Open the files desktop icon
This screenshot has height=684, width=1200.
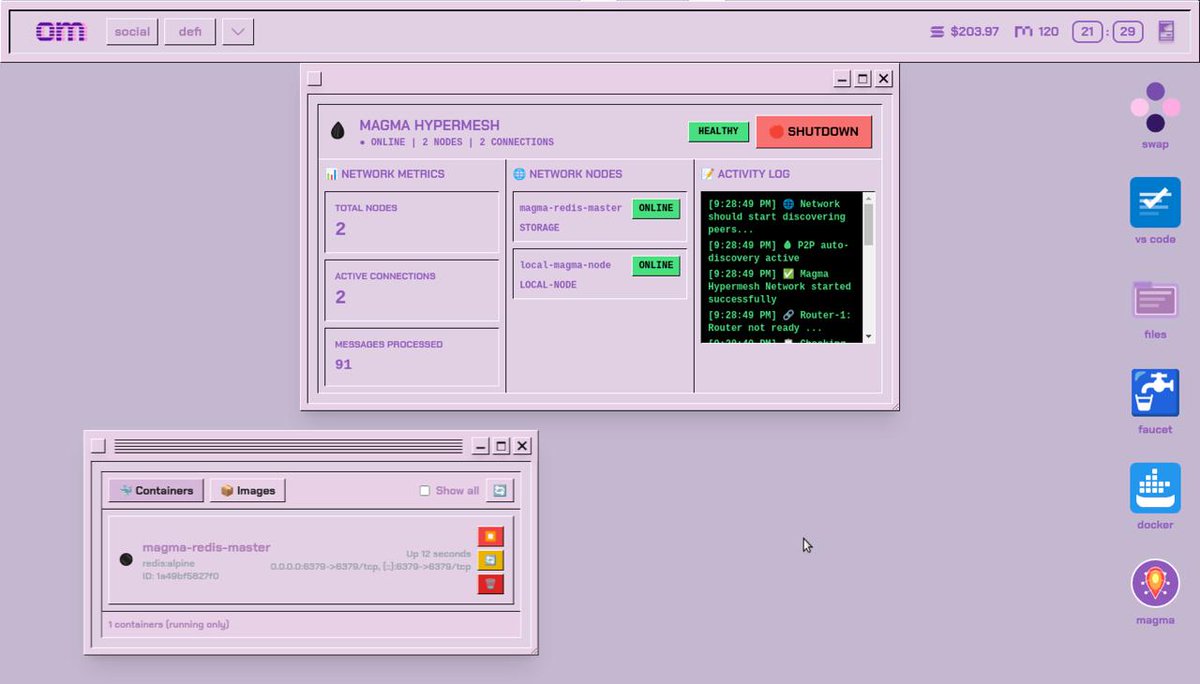tap(1155, 298)
